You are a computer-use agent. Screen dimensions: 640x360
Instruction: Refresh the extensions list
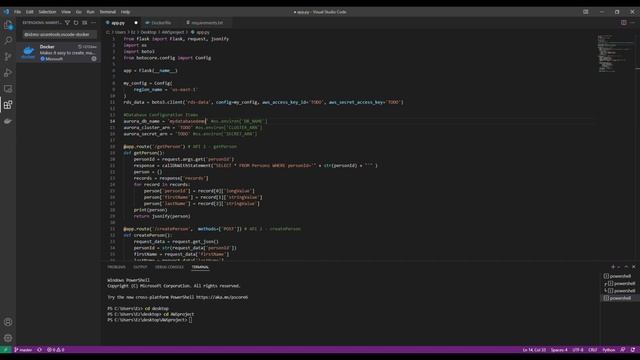tap(76, 23)
